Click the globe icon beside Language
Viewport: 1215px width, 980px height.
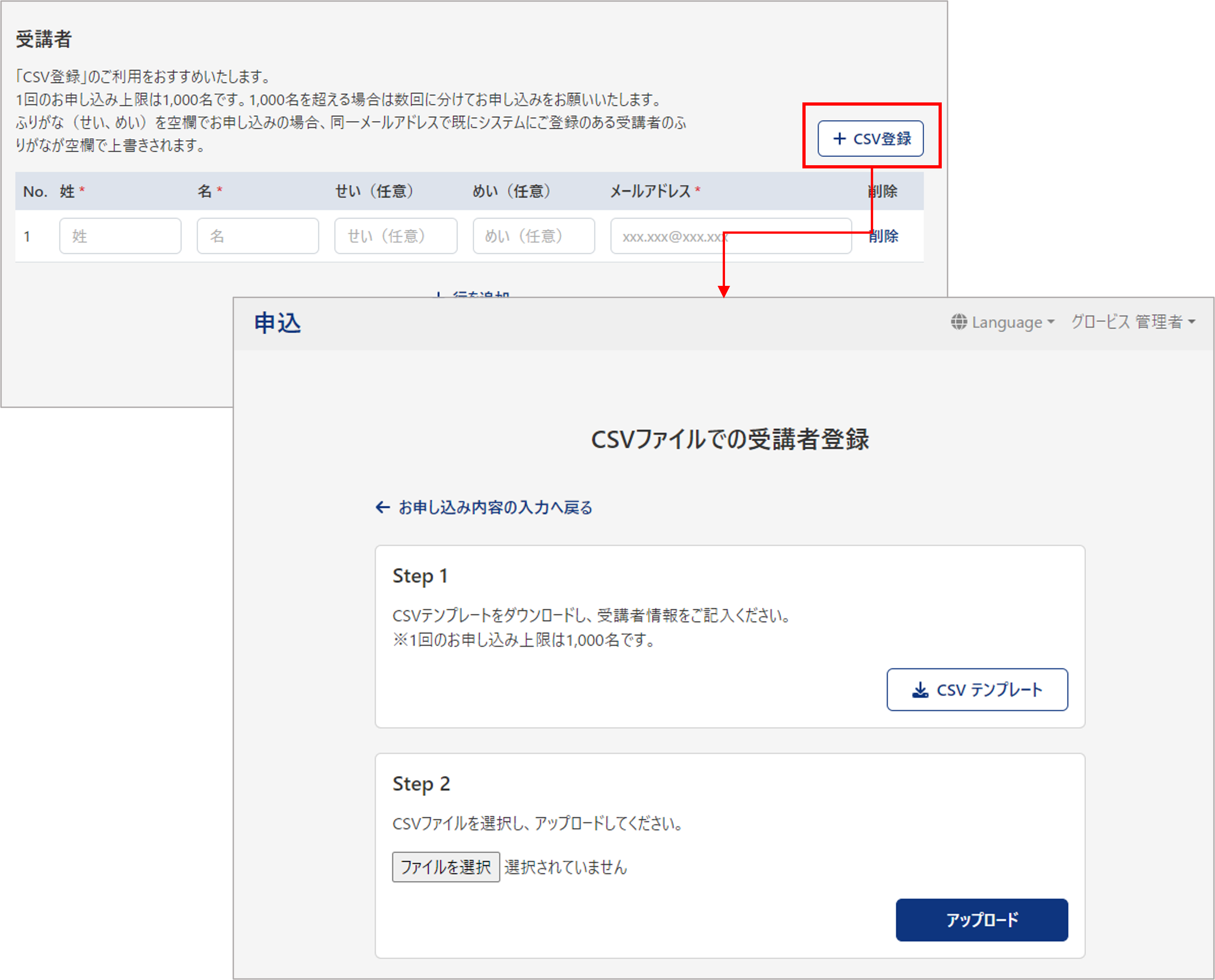(x=959, y=322)
